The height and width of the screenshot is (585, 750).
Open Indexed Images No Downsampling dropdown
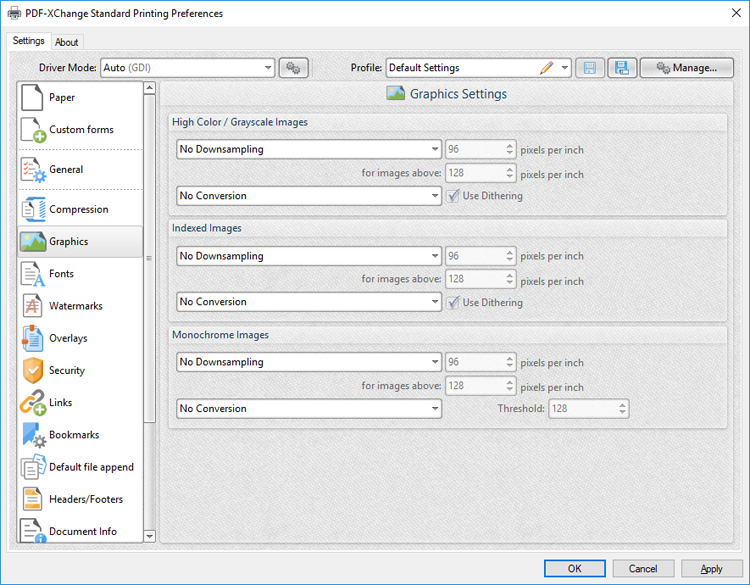(x=435, y=256)
